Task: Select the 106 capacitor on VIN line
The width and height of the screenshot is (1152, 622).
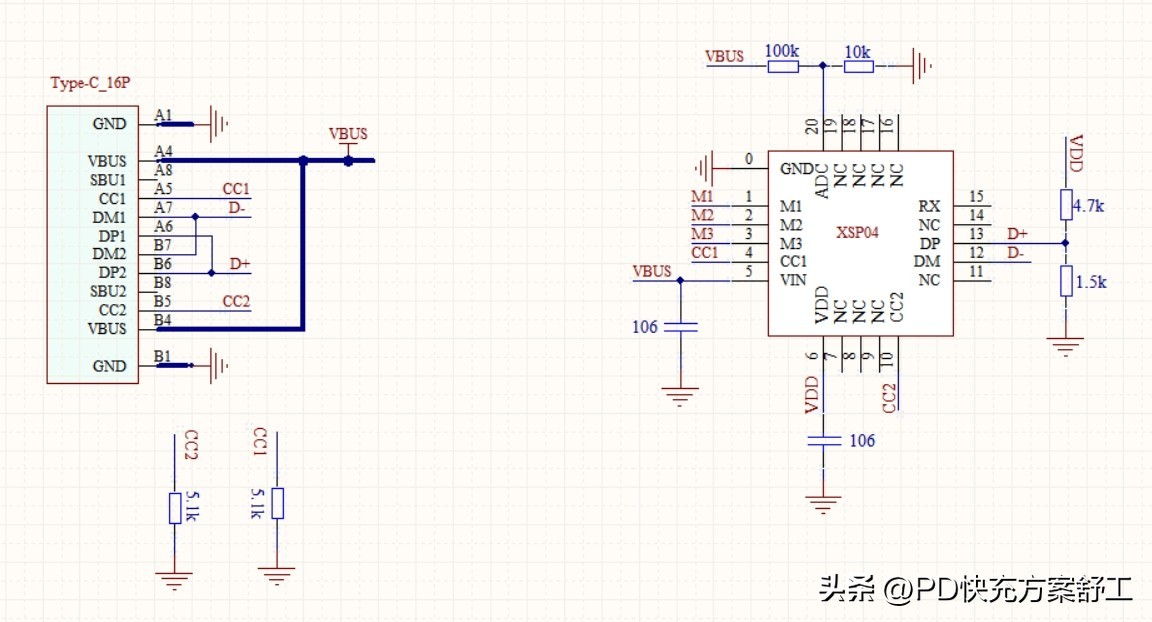Action: click(680, 327)
